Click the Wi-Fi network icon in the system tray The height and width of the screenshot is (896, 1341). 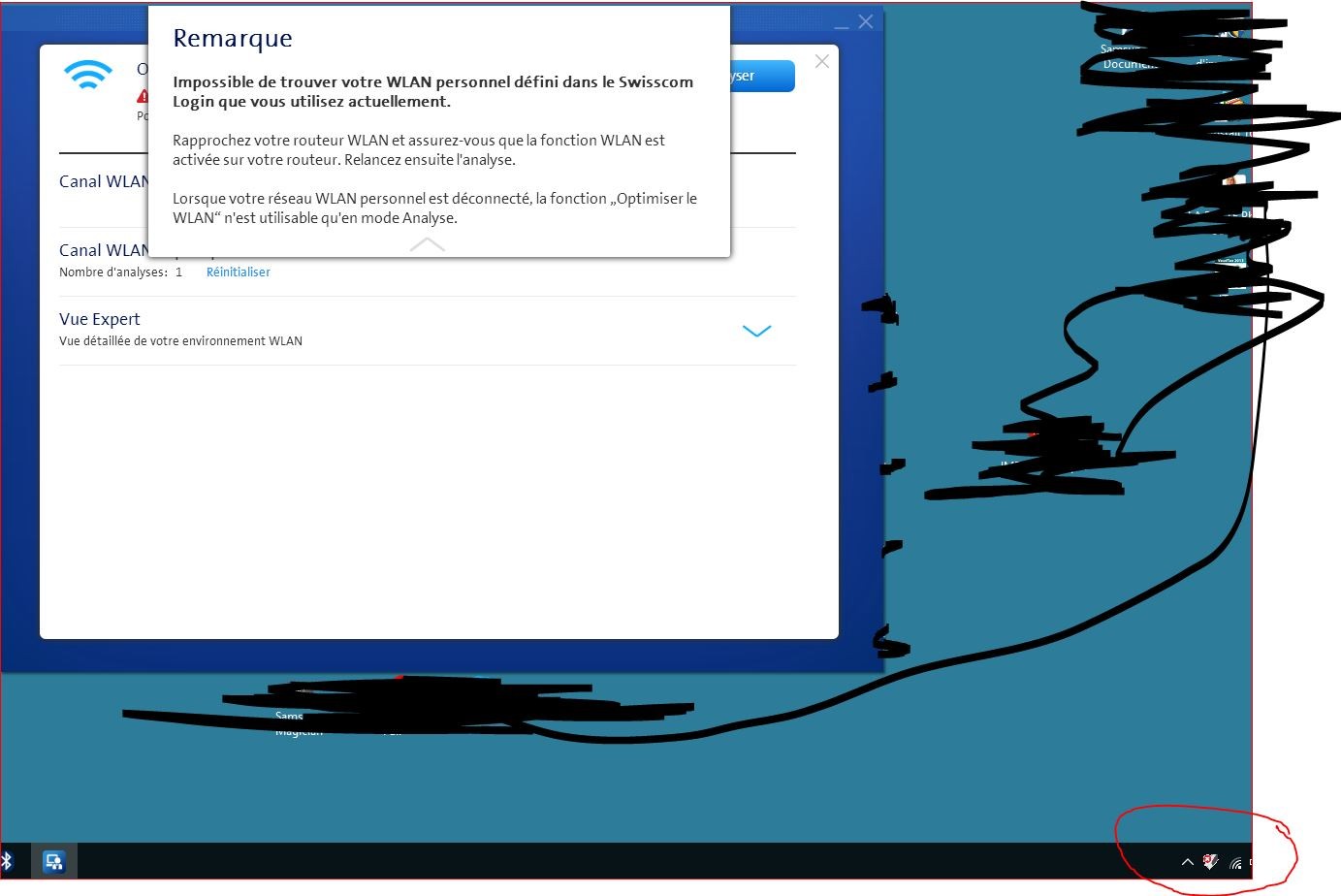(1235, 862)
